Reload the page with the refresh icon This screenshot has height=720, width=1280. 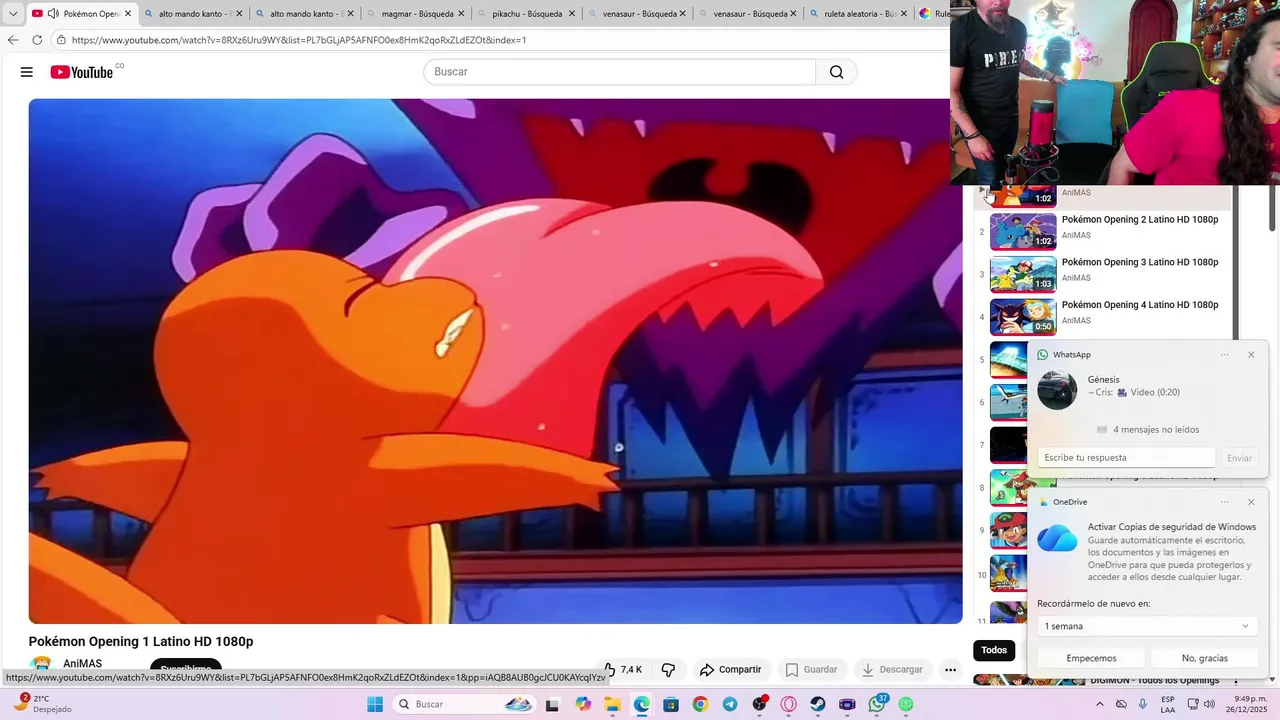click(37, 40)
